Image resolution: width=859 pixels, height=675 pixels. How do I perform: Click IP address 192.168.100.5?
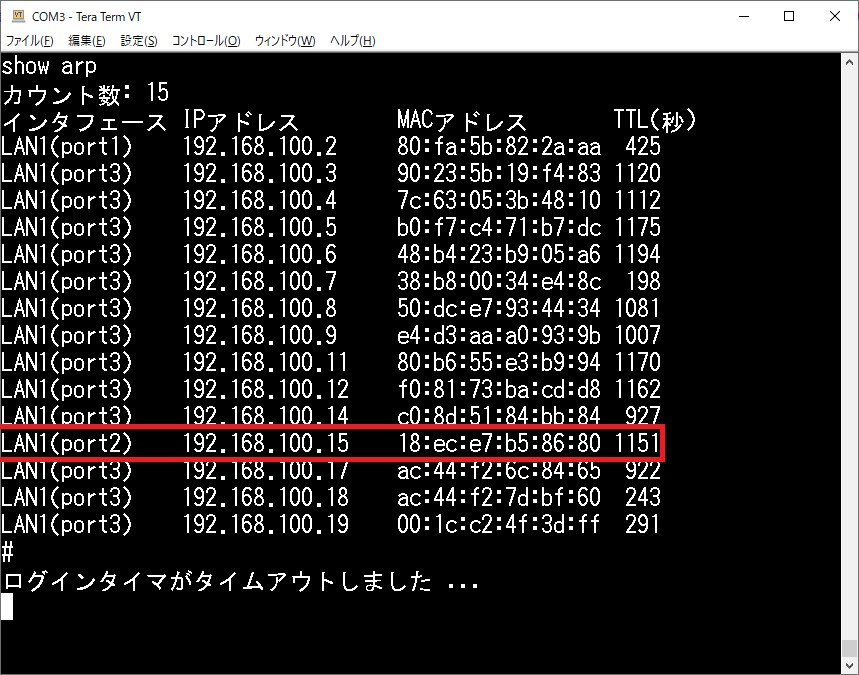pyautogui.click(x=260, y=227)
